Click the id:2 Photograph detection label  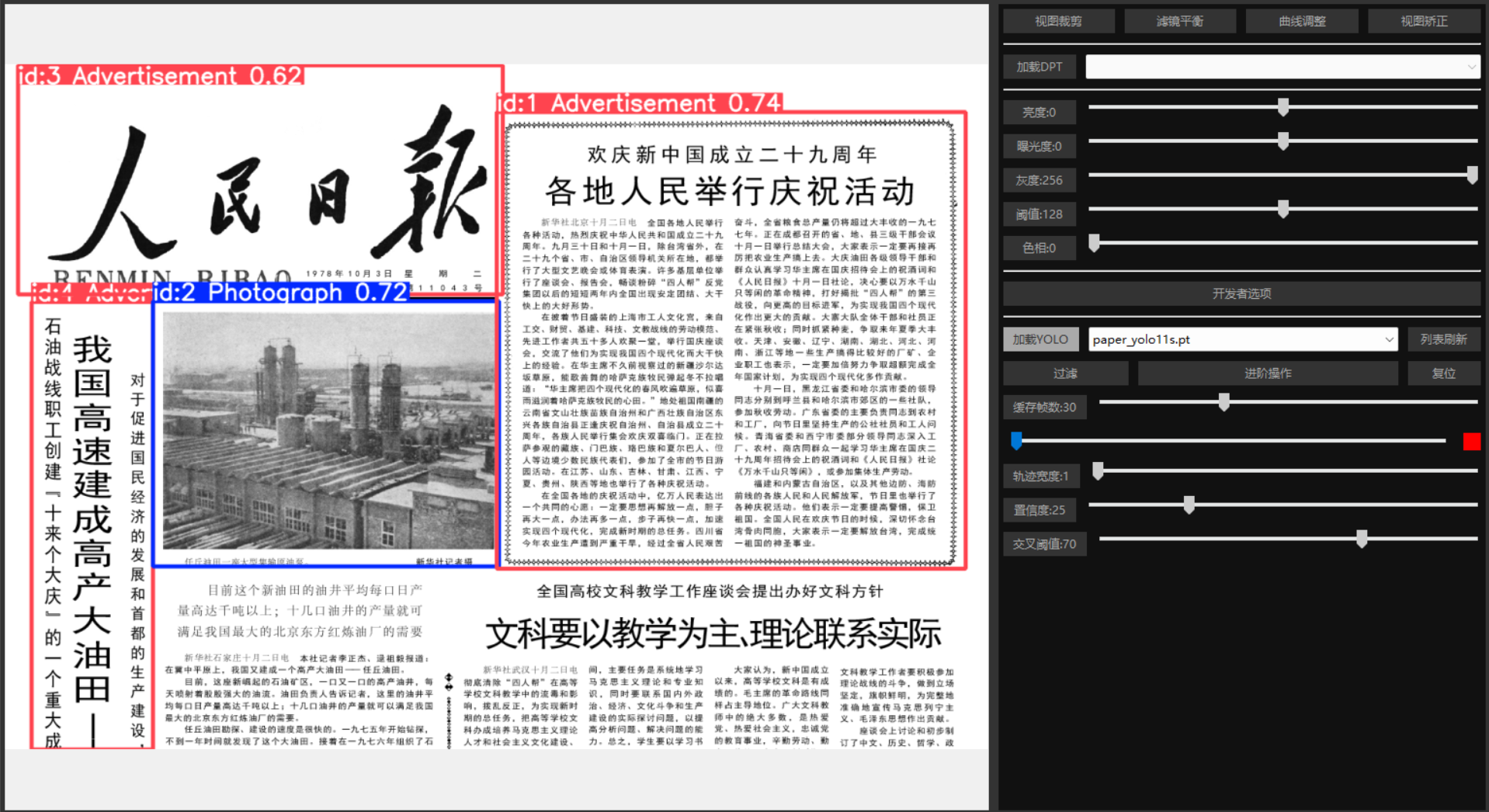tap(282, 293)
